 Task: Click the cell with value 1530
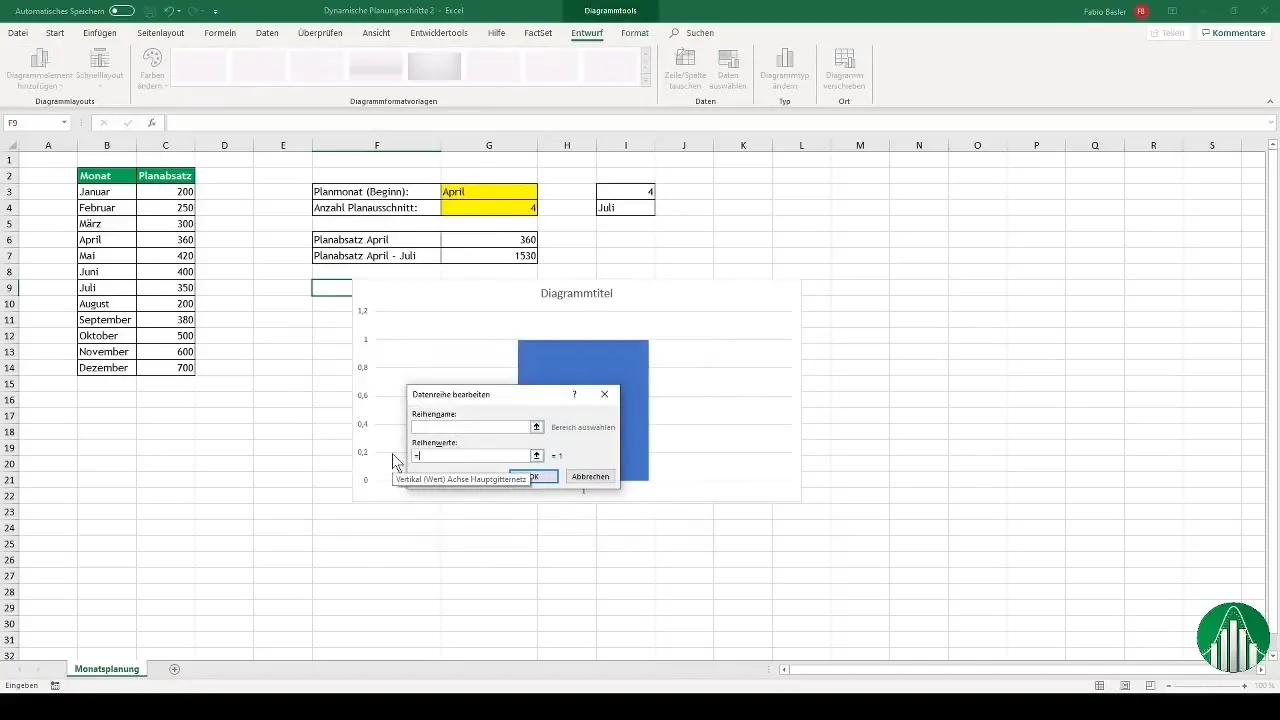489,256
